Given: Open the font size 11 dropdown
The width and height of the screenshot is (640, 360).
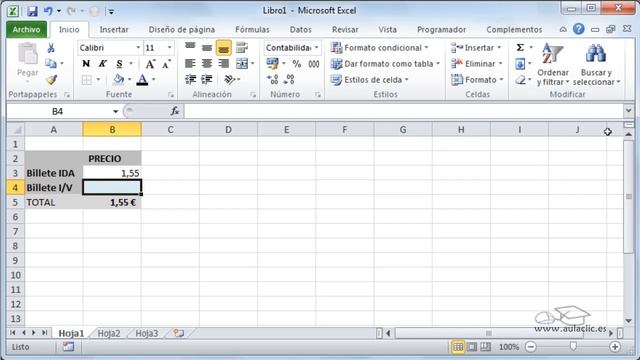Looking at the screenshot, I should pos(169,48).
